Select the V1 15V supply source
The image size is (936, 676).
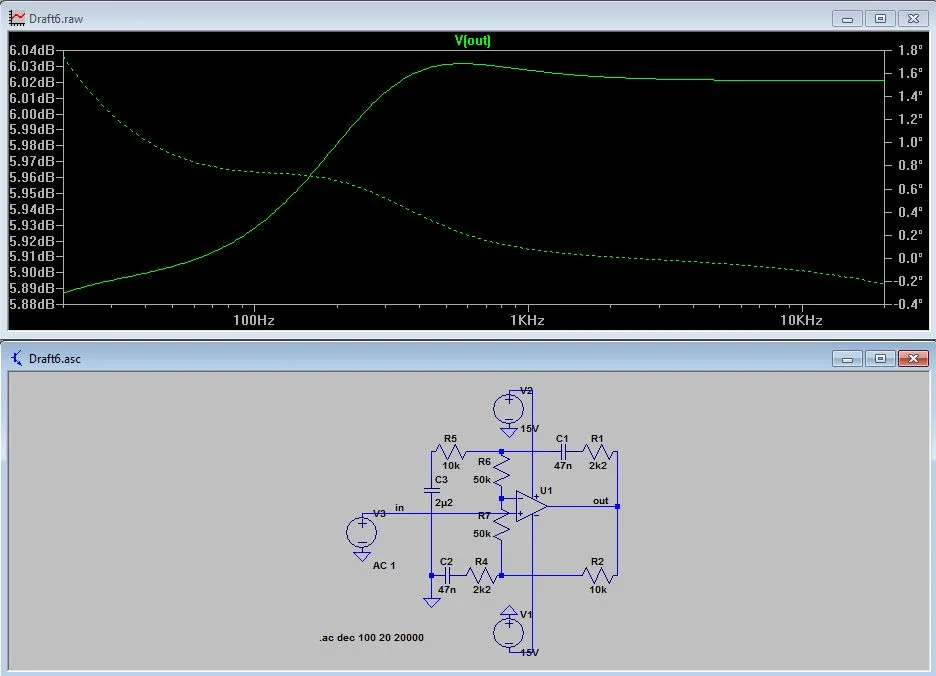(509, 633)
